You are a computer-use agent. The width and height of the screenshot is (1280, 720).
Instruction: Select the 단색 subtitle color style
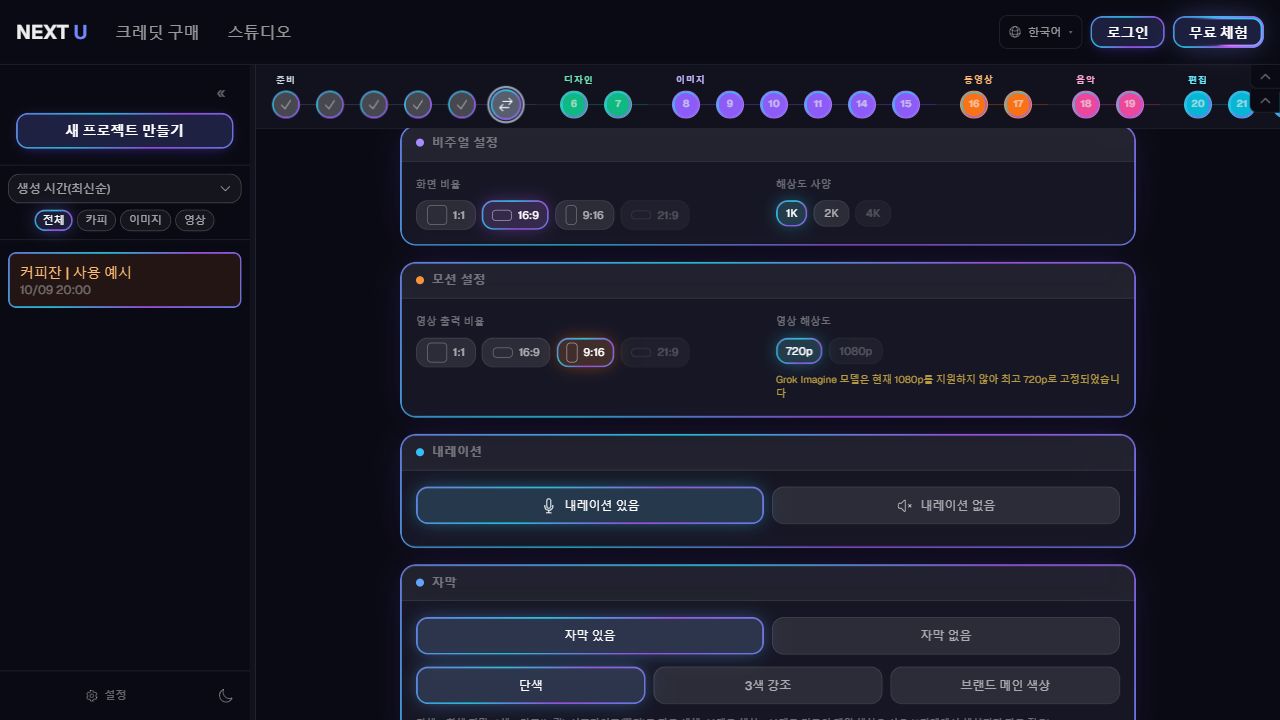(x=531, y=686)
